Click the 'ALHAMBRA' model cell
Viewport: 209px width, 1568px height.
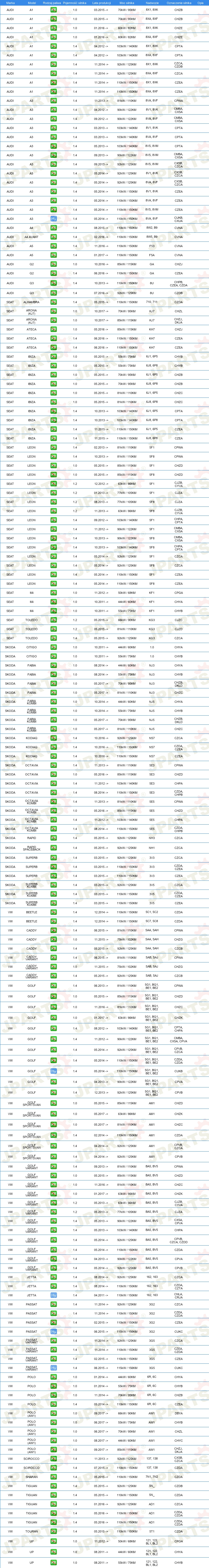click(x=32, y=302)
